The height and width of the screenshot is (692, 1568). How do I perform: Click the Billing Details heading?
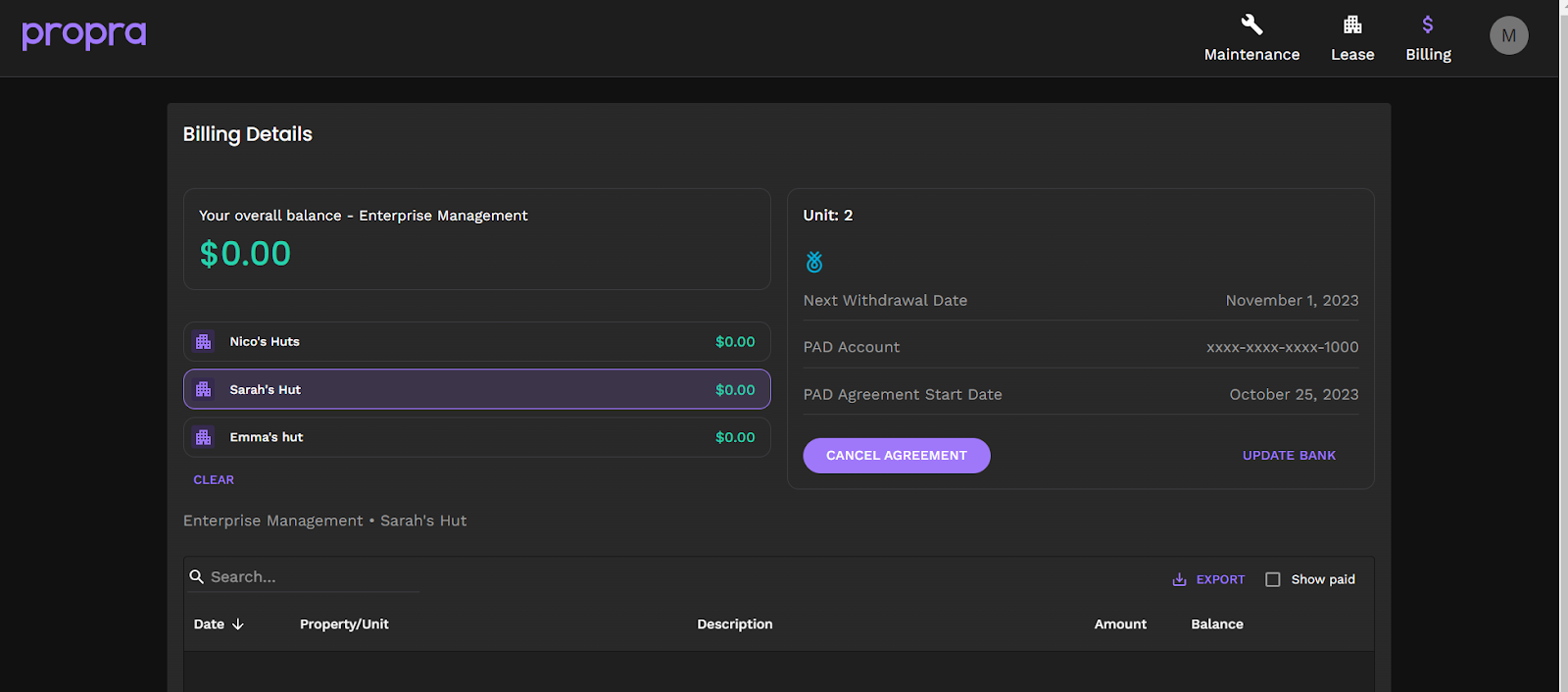click(x=248, y=134)
